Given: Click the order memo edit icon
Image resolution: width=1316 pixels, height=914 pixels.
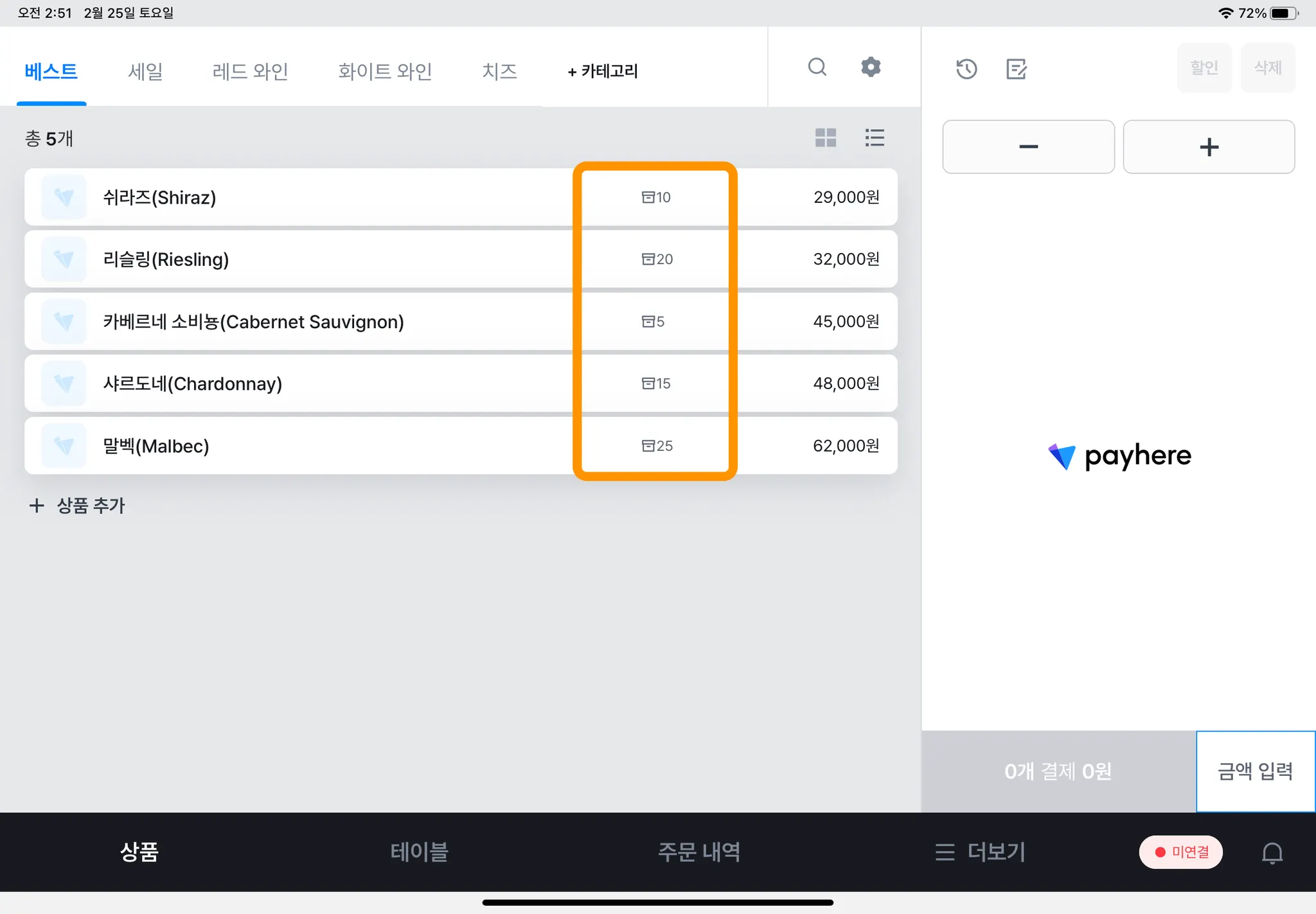Looking at the screenshot, I should click(x=1016, y=69).
